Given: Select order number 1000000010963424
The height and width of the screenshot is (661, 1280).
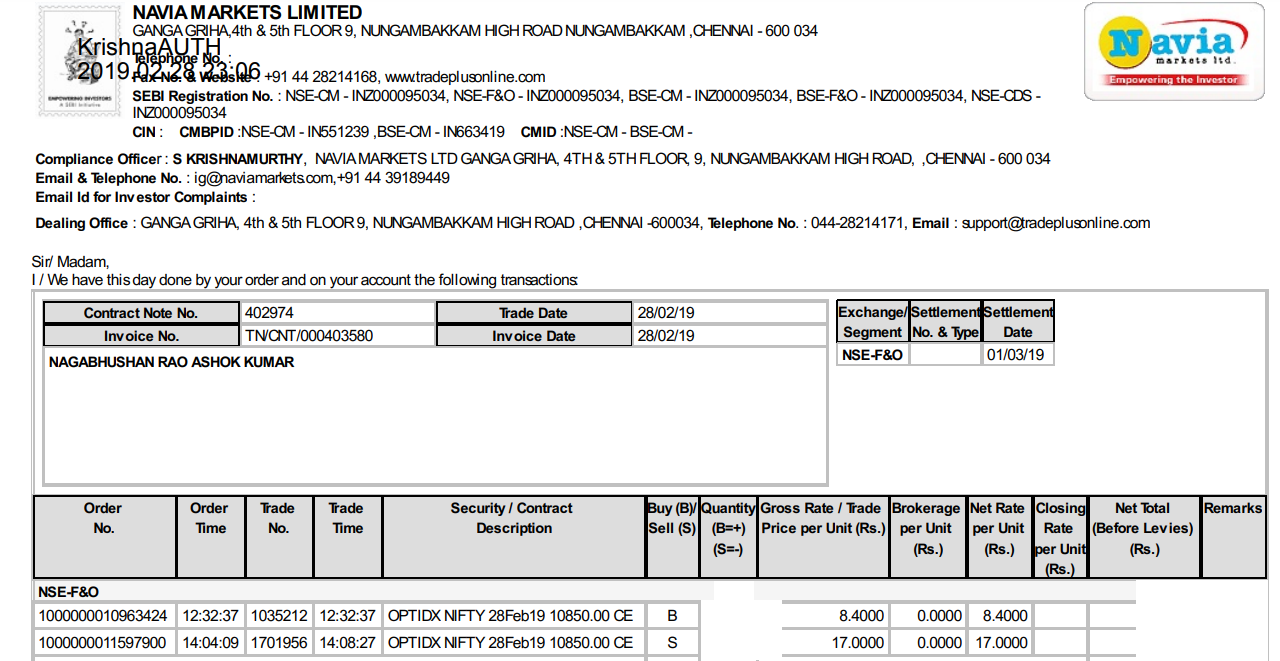Looking at the screenshot, I should [103, 615].
